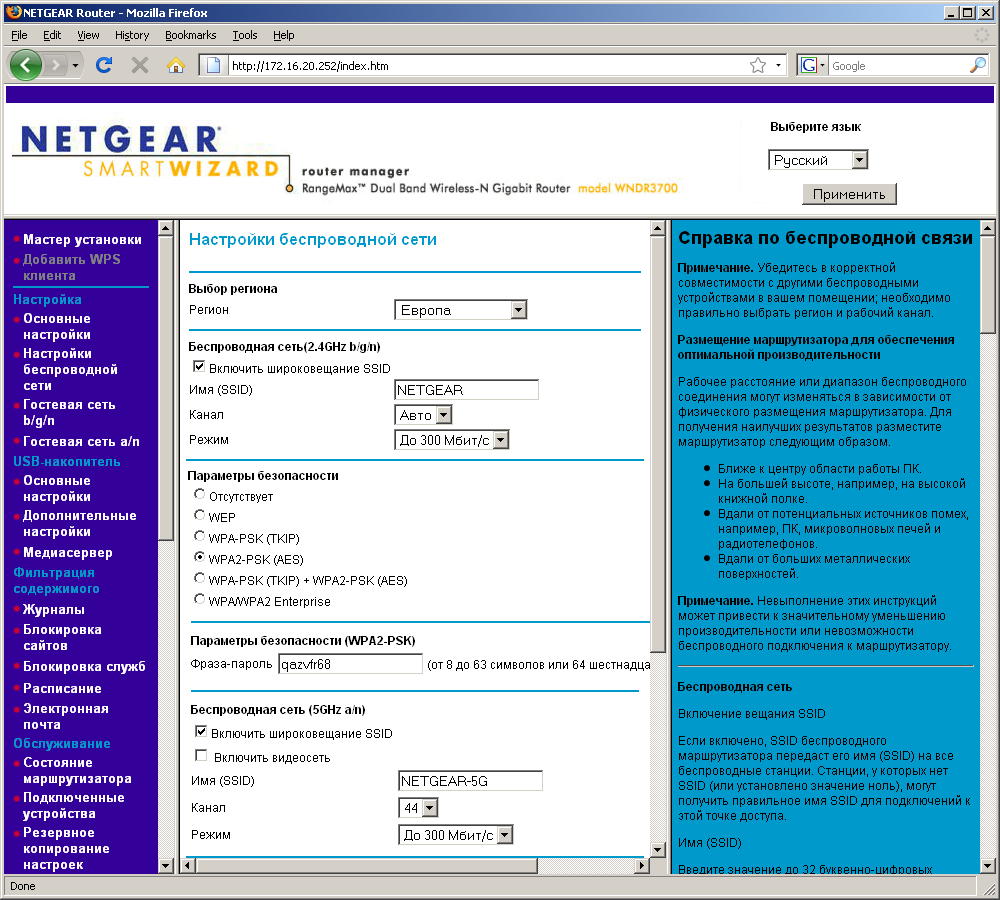Click the help pane scrollbar thumb
Image resolution: width=1000 pixels, height=900 pixels.
coord(987,284)
